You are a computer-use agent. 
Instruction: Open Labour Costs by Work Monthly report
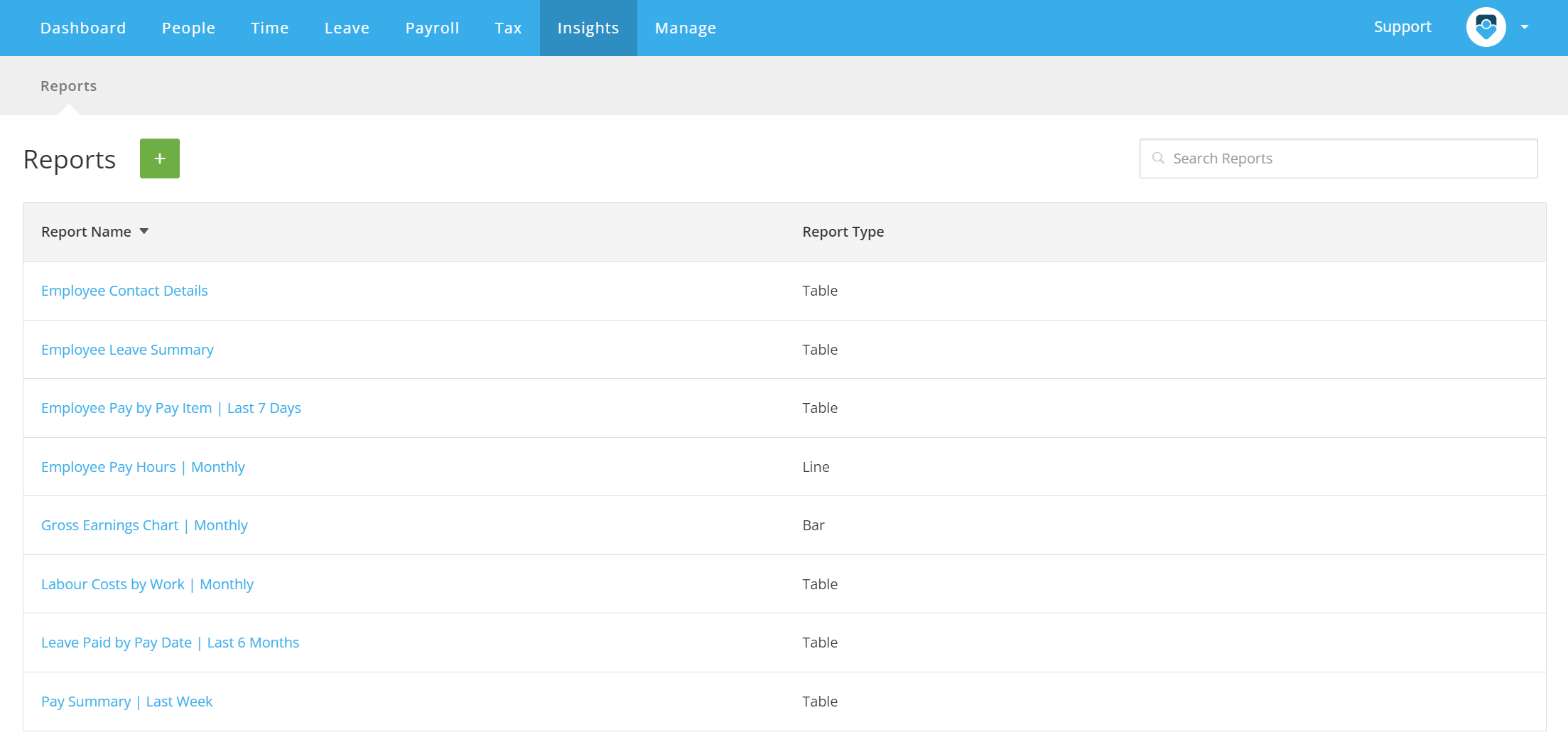(x=147, y=584)
